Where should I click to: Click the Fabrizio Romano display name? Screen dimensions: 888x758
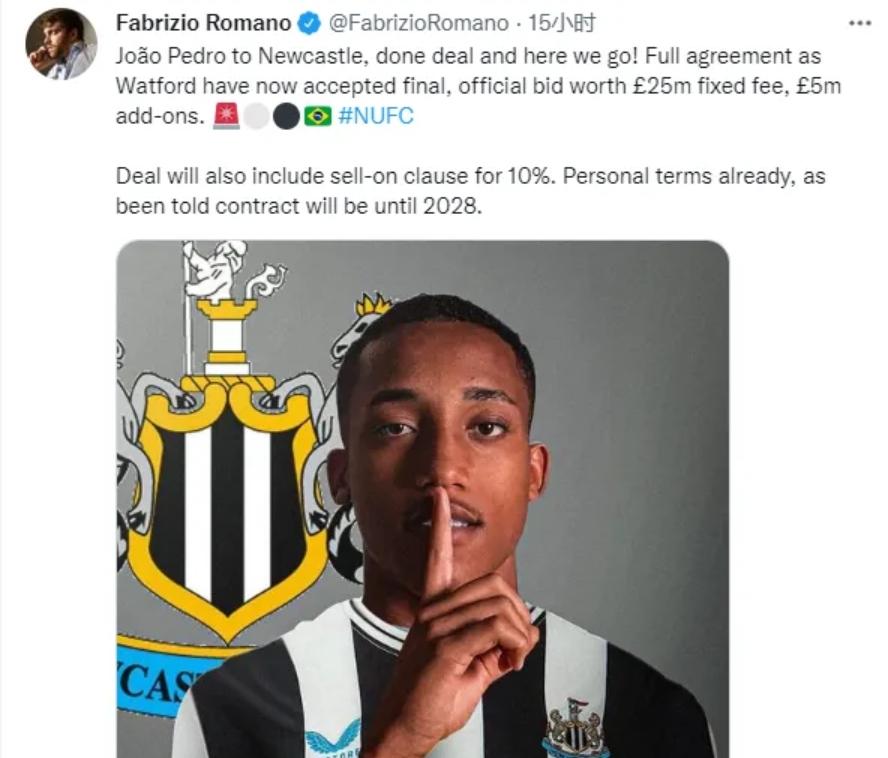pyautogui.click(x=203, y=23)
